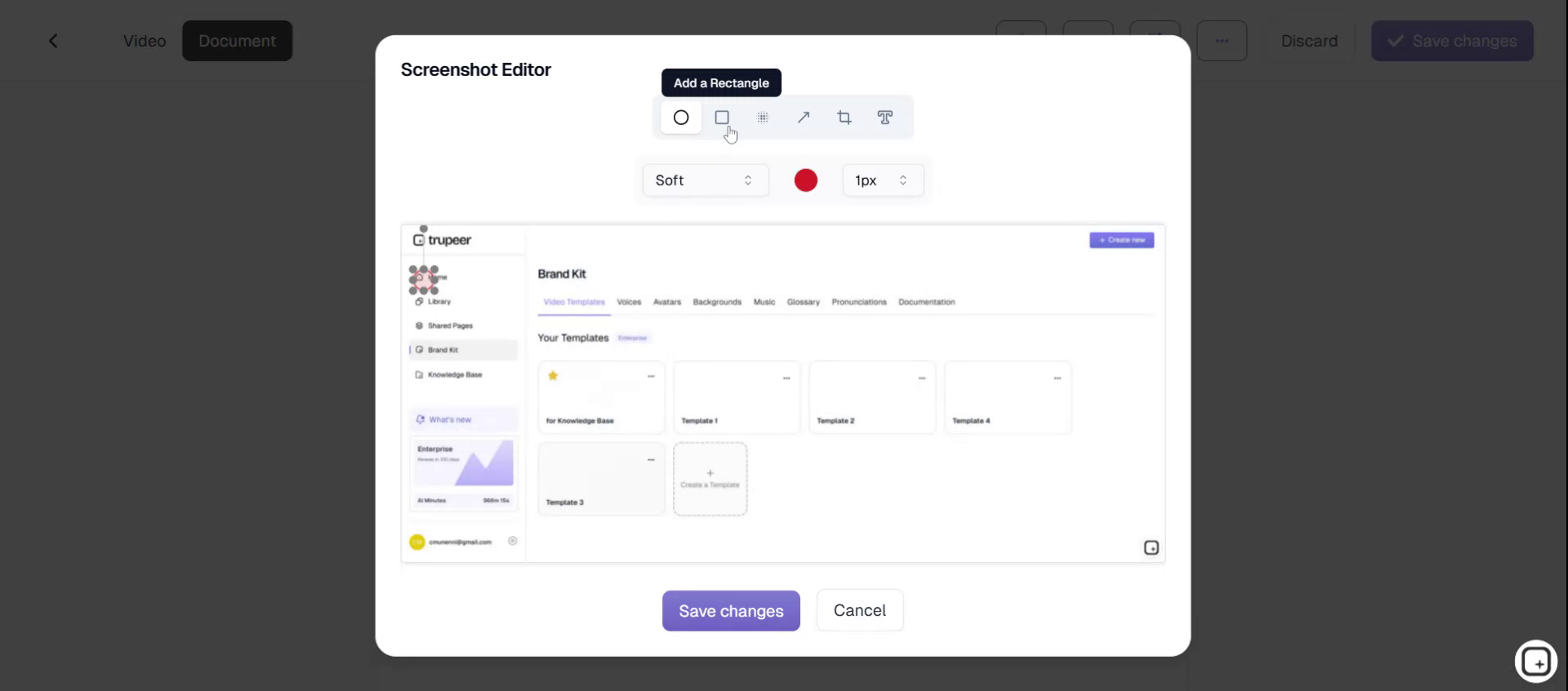Select the arrow drawing tool

coord(804,118)
